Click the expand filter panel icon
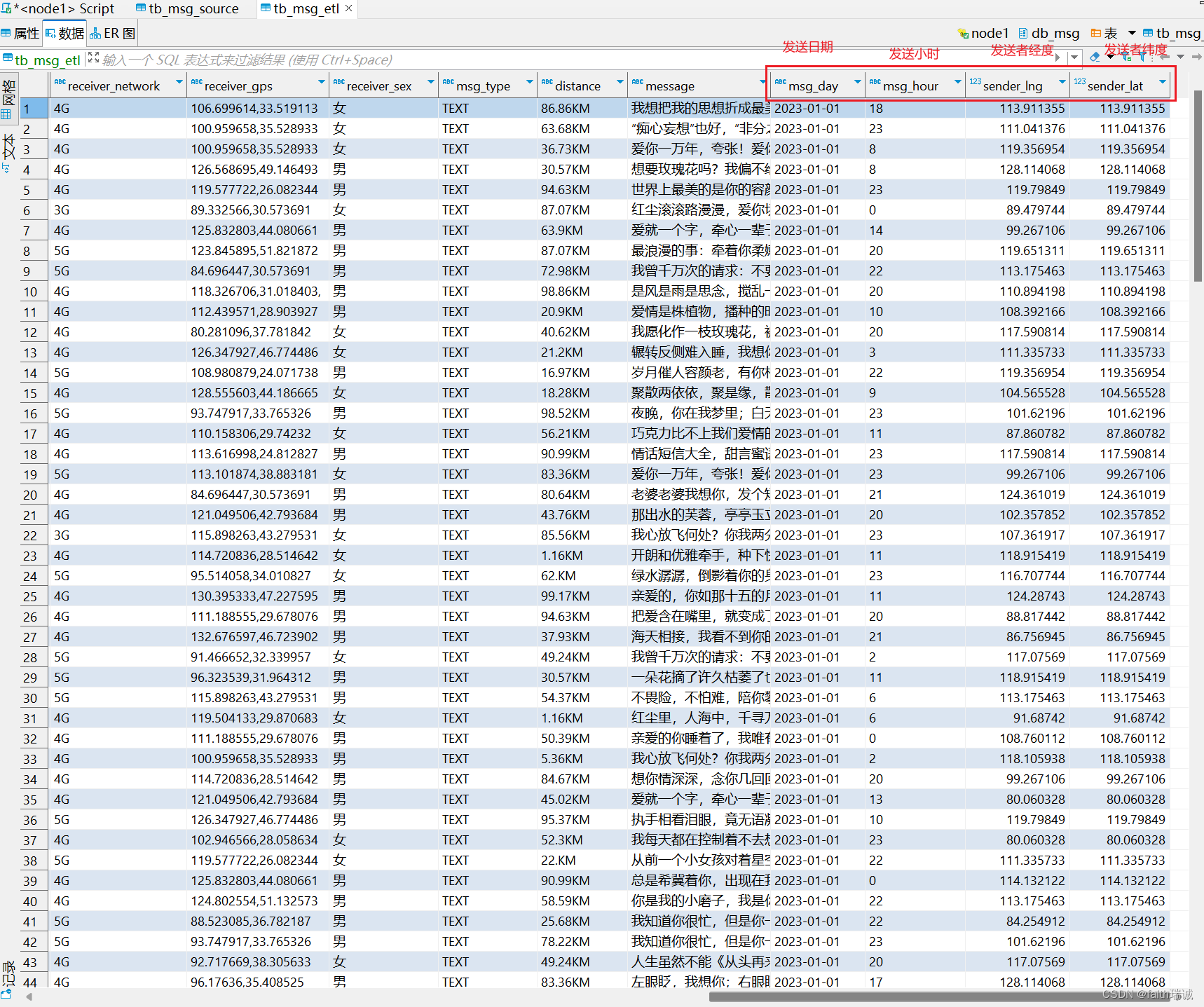Image resolution: width=1204 pixels, height=1007 pixels. tap(93, 58)
